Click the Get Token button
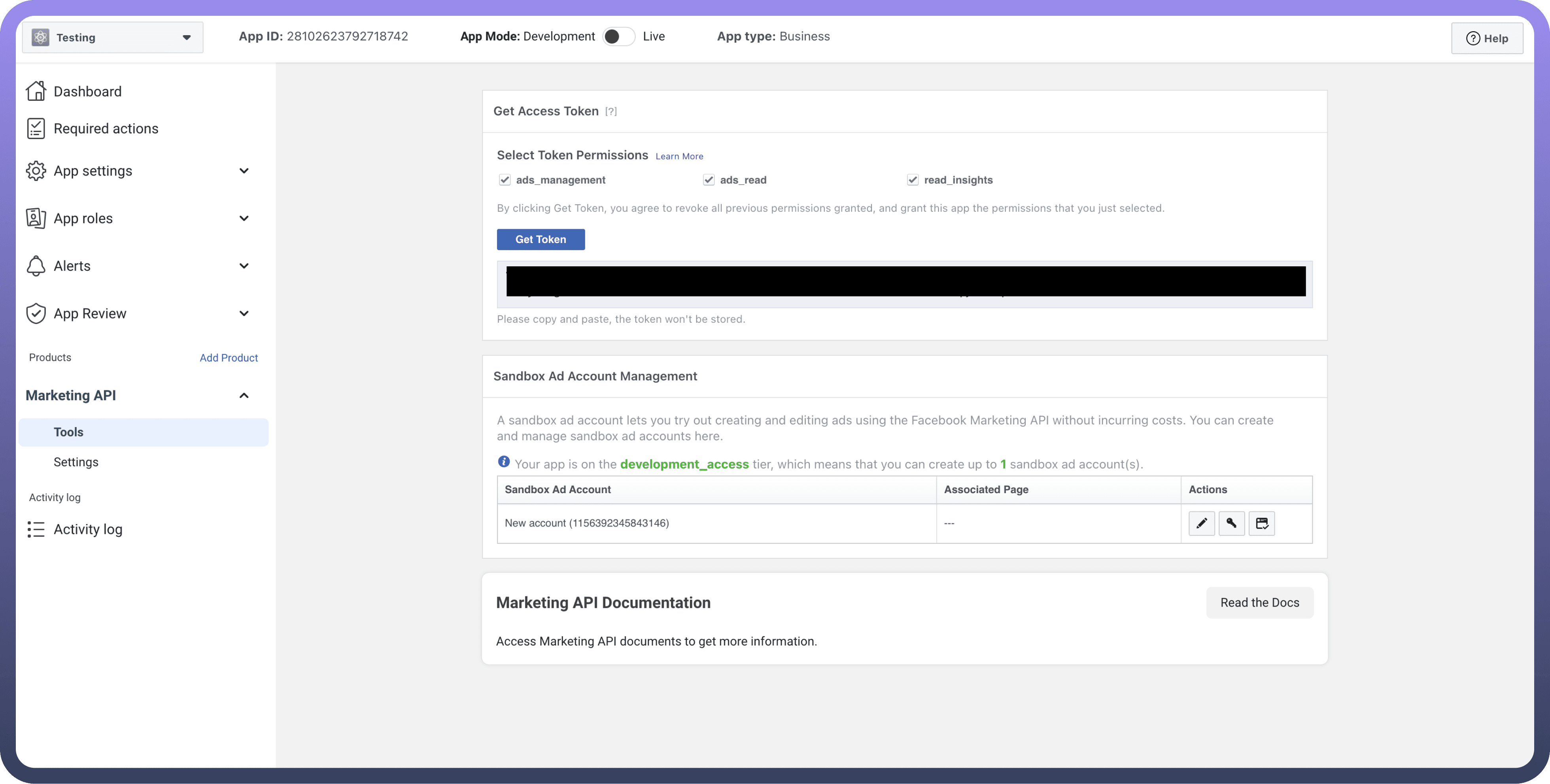The width and height of the screenshot is (1550, 784). pyautogui.click(x=541, y=239)
